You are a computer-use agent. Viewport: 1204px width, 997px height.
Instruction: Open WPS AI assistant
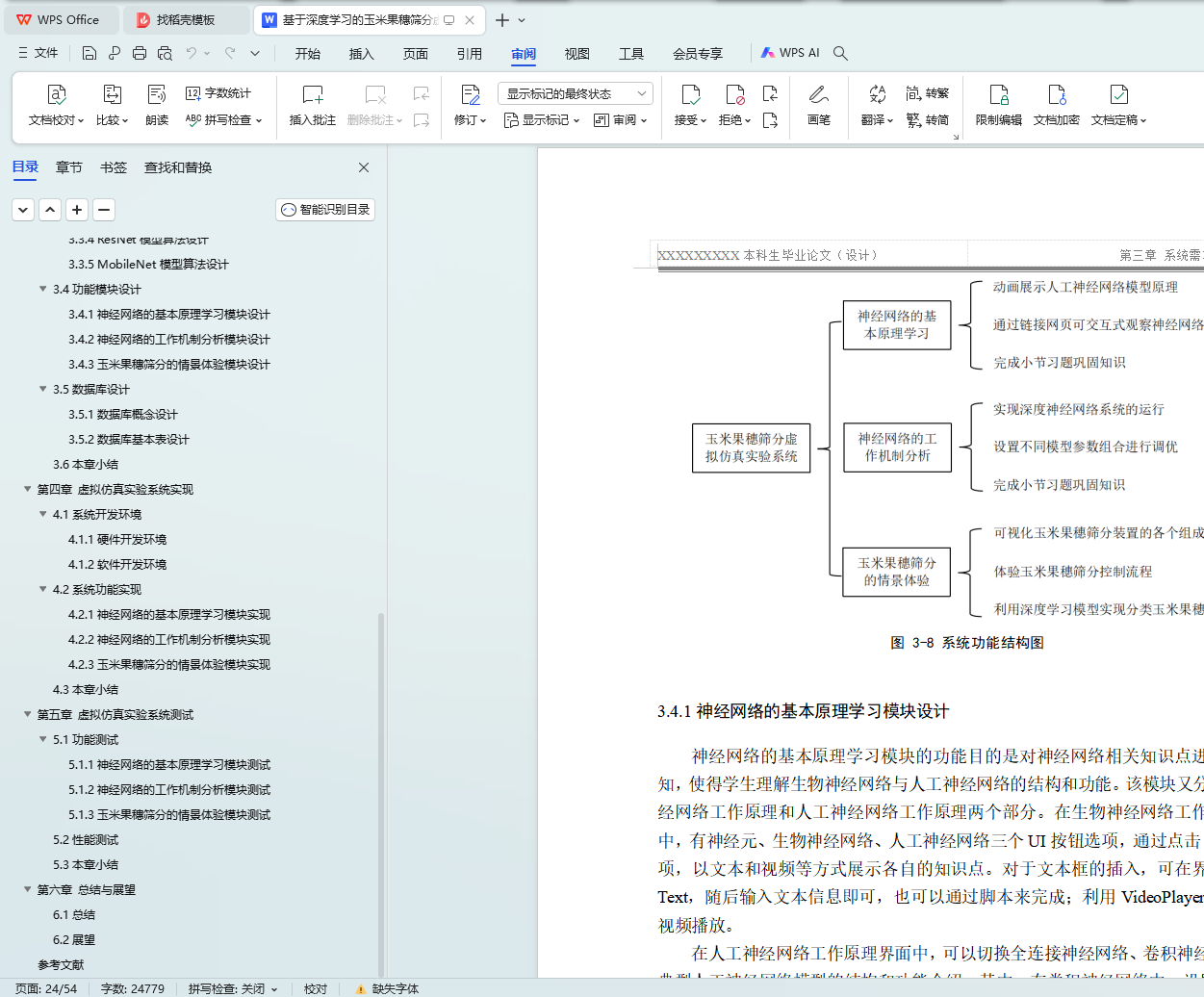[790, 53]
